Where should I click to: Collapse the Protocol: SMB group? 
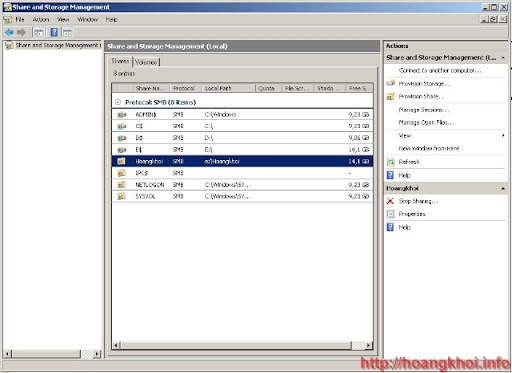pos(118,102)
